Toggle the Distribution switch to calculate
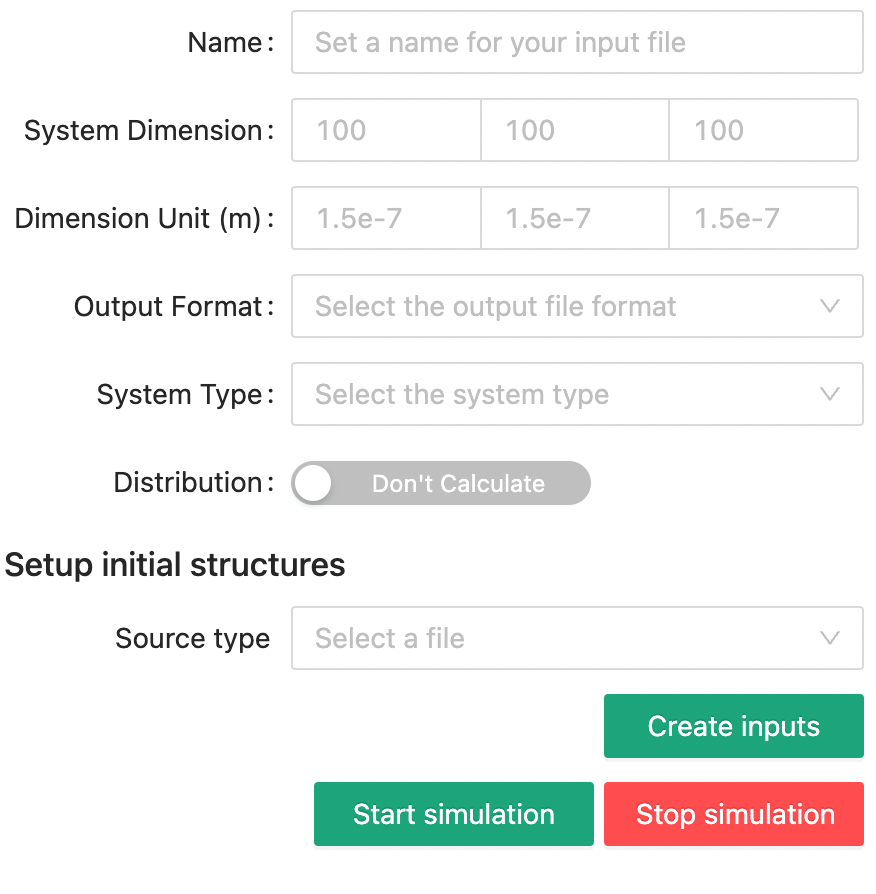 tap(440, 483)
